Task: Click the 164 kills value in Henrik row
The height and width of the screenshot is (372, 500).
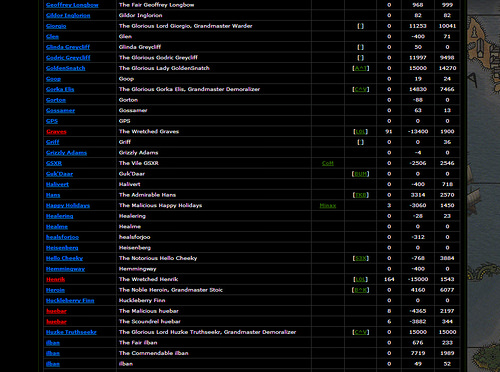Action: pyautogui.click(x=389, y=279)
